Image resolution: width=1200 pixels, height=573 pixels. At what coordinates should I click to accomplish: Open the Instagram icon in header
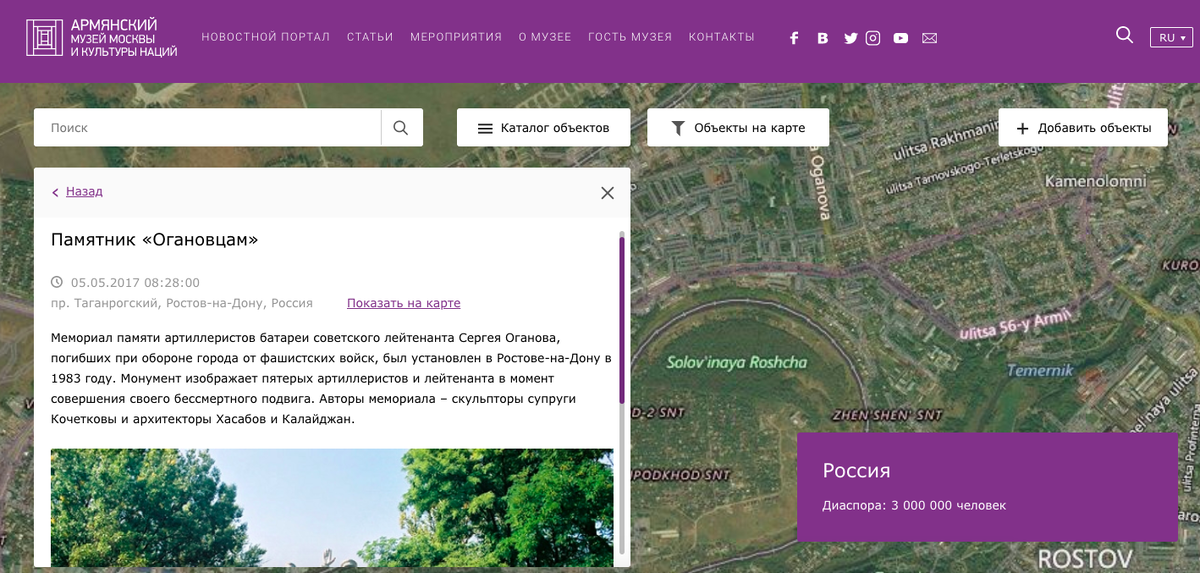pos(873,38)
